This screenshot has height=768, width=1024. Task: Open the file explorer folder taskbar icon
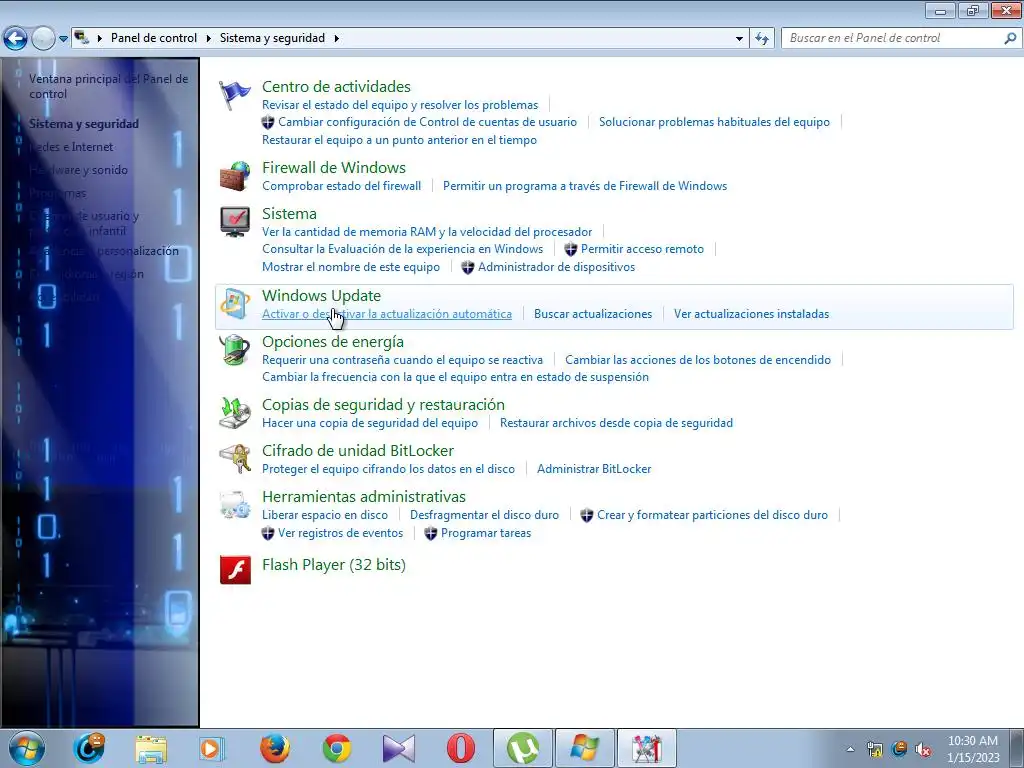[151, 748]
